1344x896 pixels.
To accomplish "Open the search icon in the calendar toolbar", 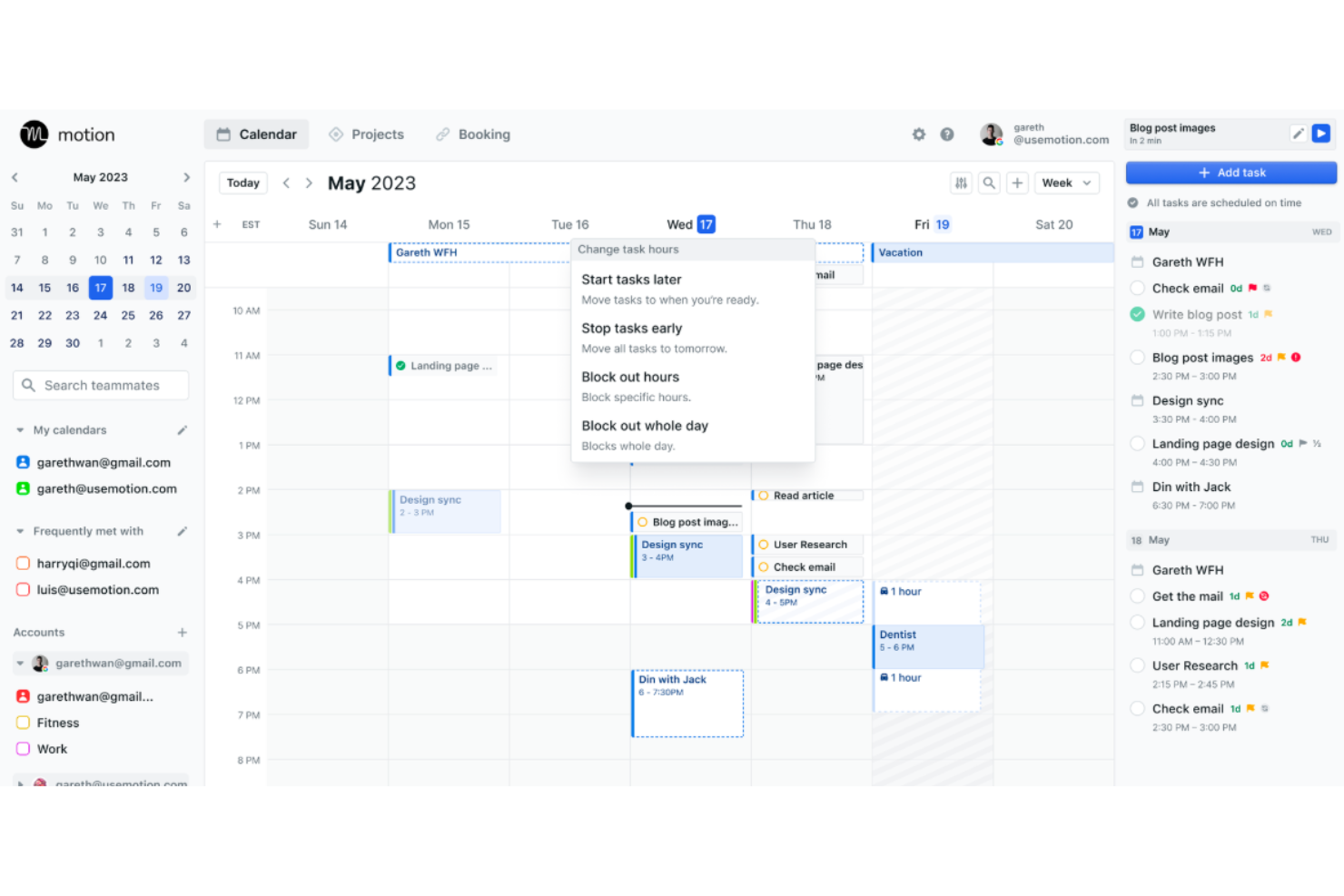I will click(x=989, y=182).
